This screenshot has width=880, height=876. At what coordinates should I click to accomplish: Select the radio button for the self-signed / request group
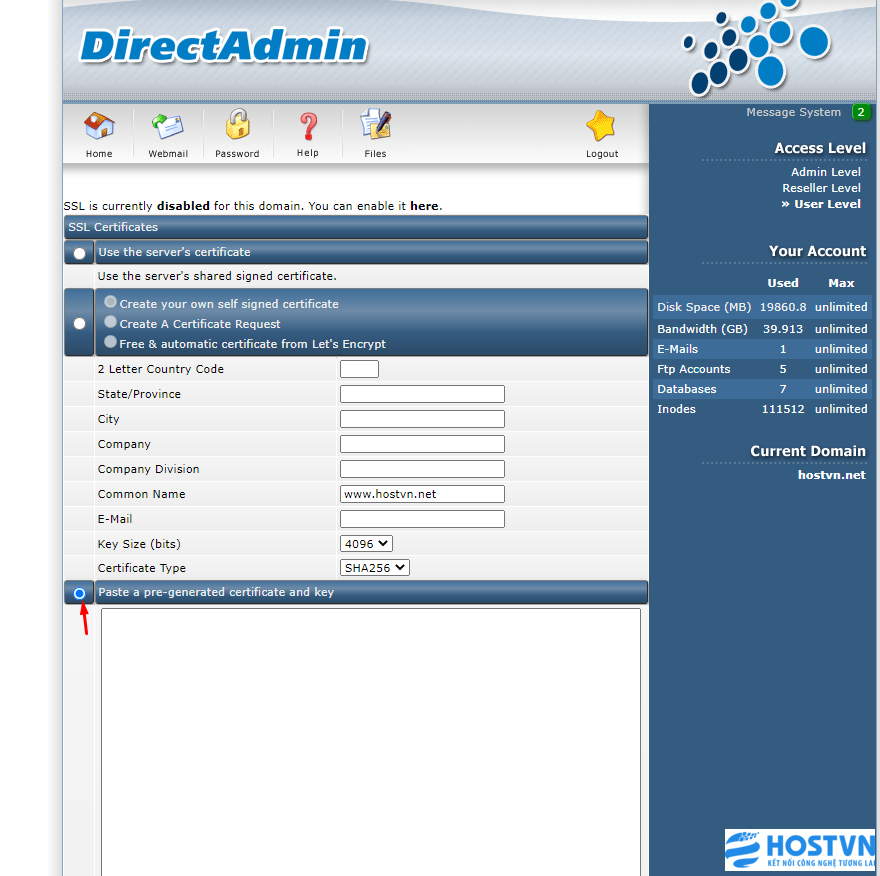(80, 324)
